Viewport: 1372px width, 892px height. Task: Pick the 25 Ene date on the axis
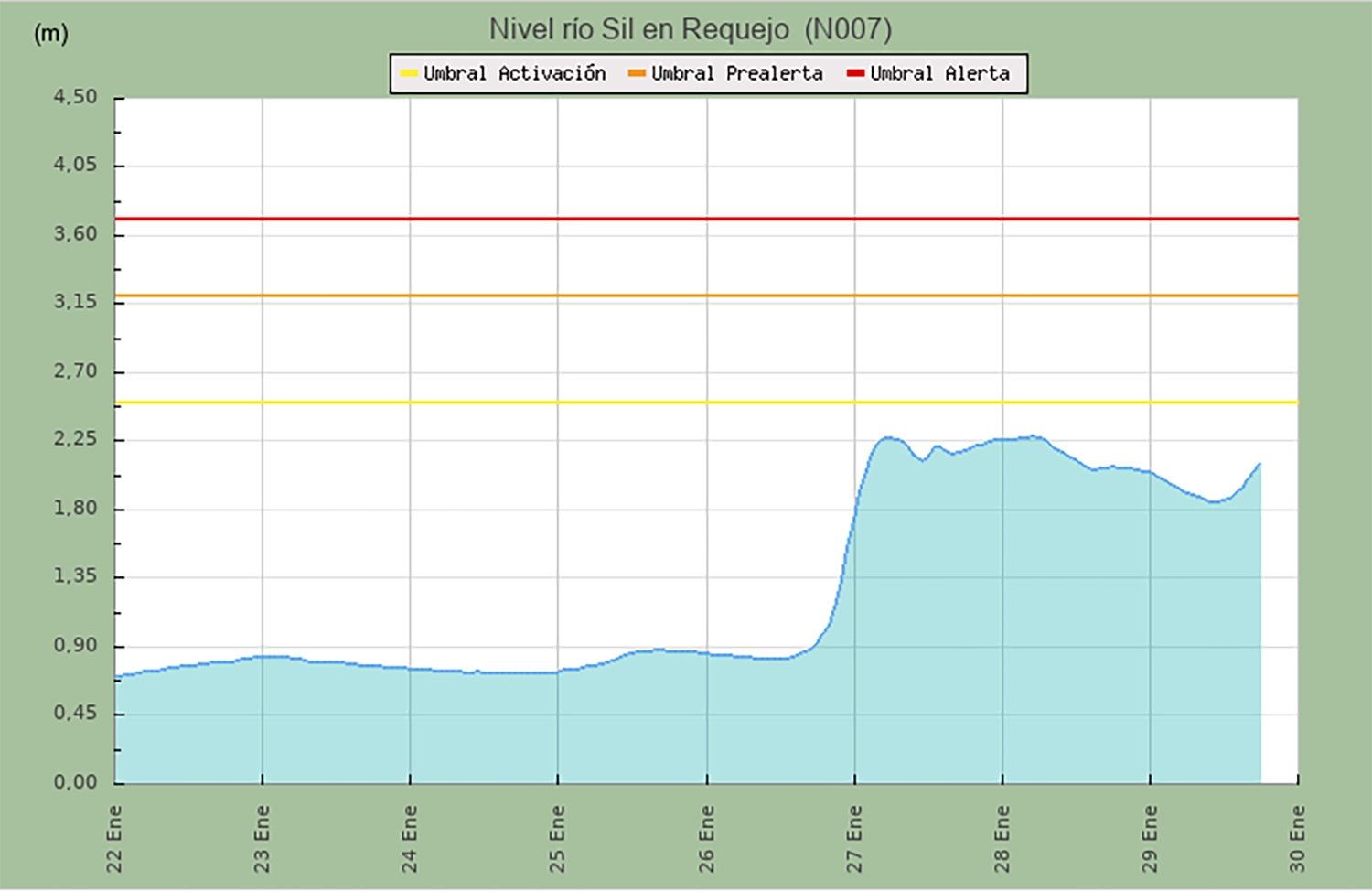pos(557,838)
